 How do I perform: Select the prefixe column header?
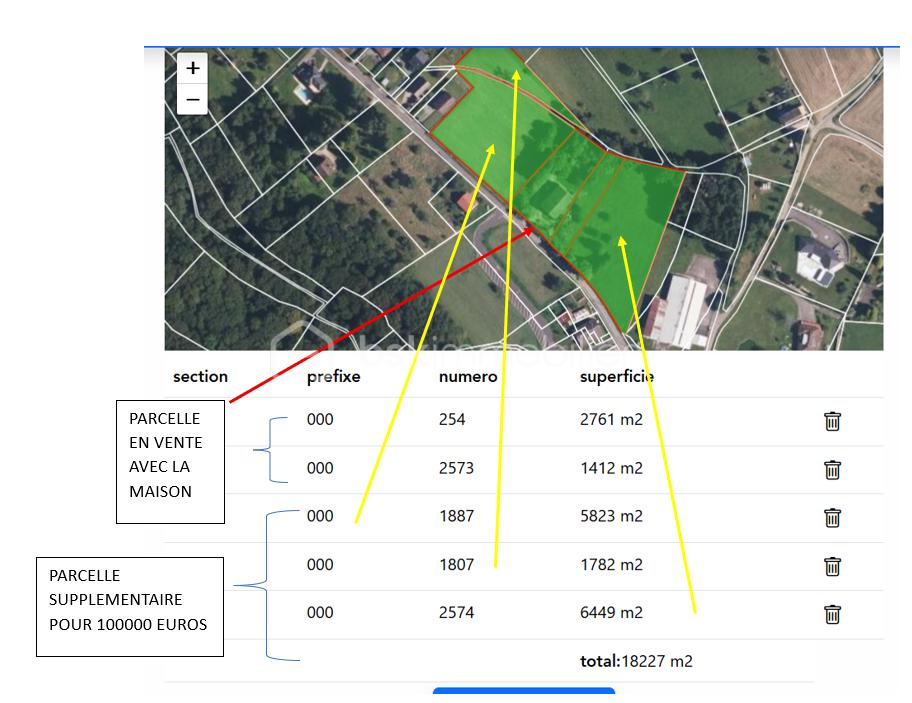tap(333, 376)
